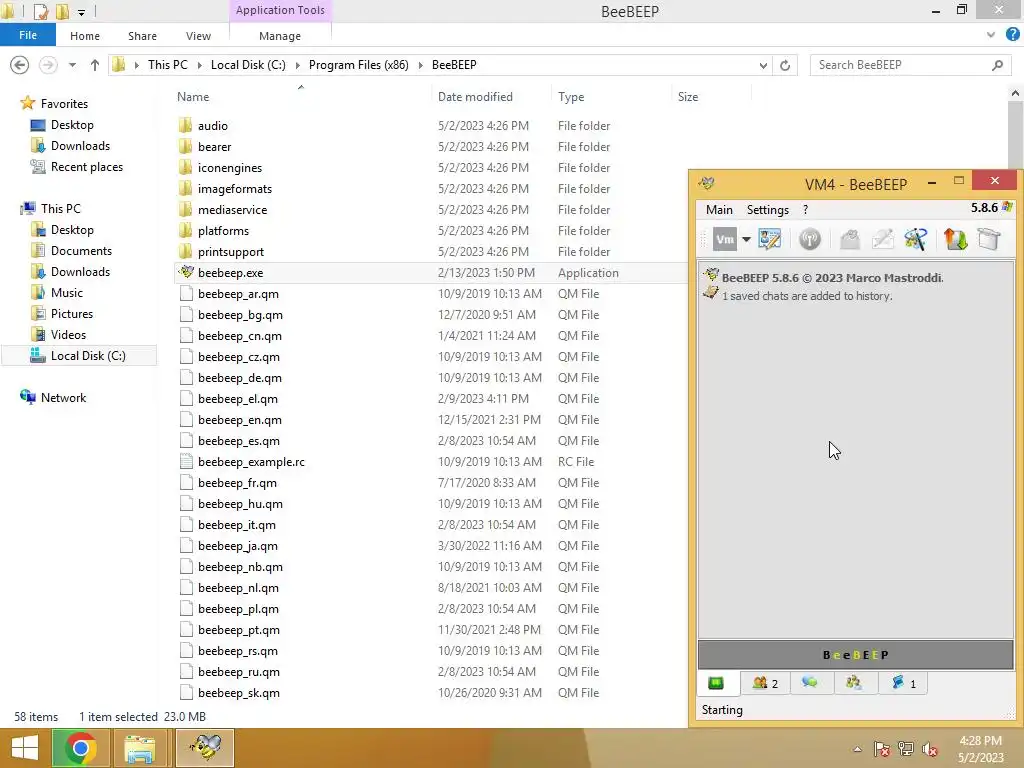The height and width of the screenshot is (768, 1024).
Task: Select Videos under This PC
Action: click(x=68, y=335)
